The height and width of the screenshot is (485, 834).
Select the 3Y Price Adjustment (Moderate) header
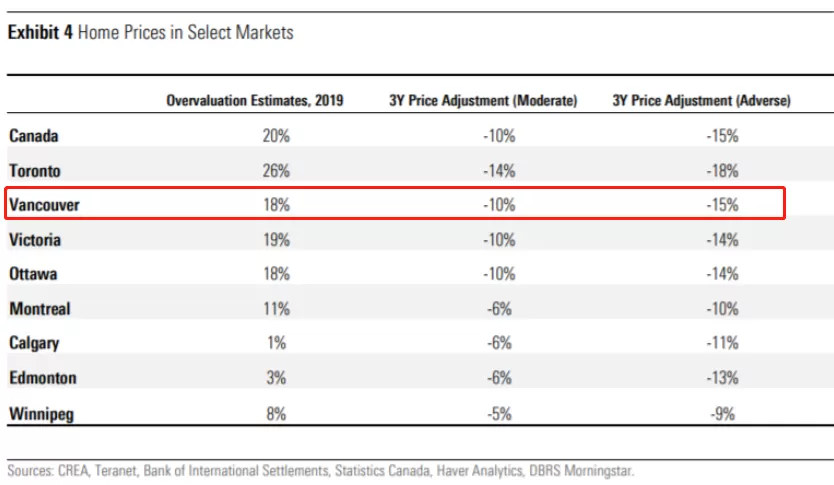click(x=483, y=101)
